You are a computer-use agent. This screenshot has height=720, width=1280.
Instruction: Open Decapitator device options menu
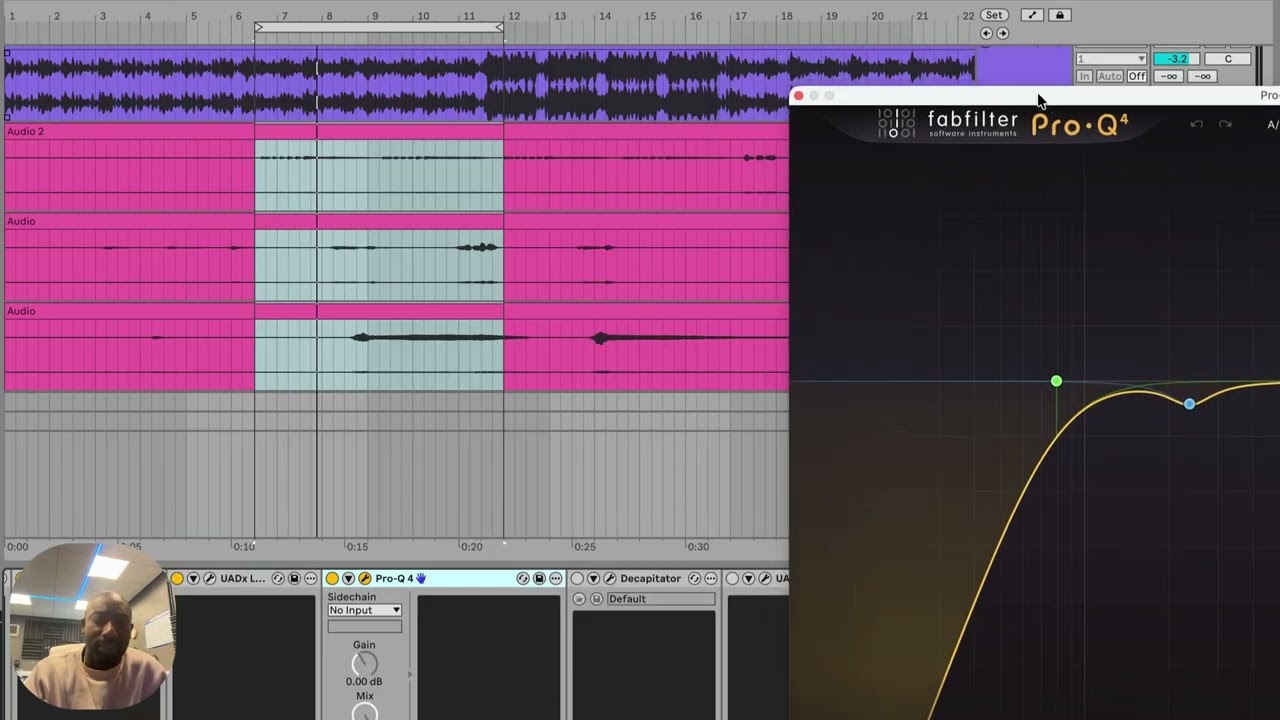pos(711,578)
